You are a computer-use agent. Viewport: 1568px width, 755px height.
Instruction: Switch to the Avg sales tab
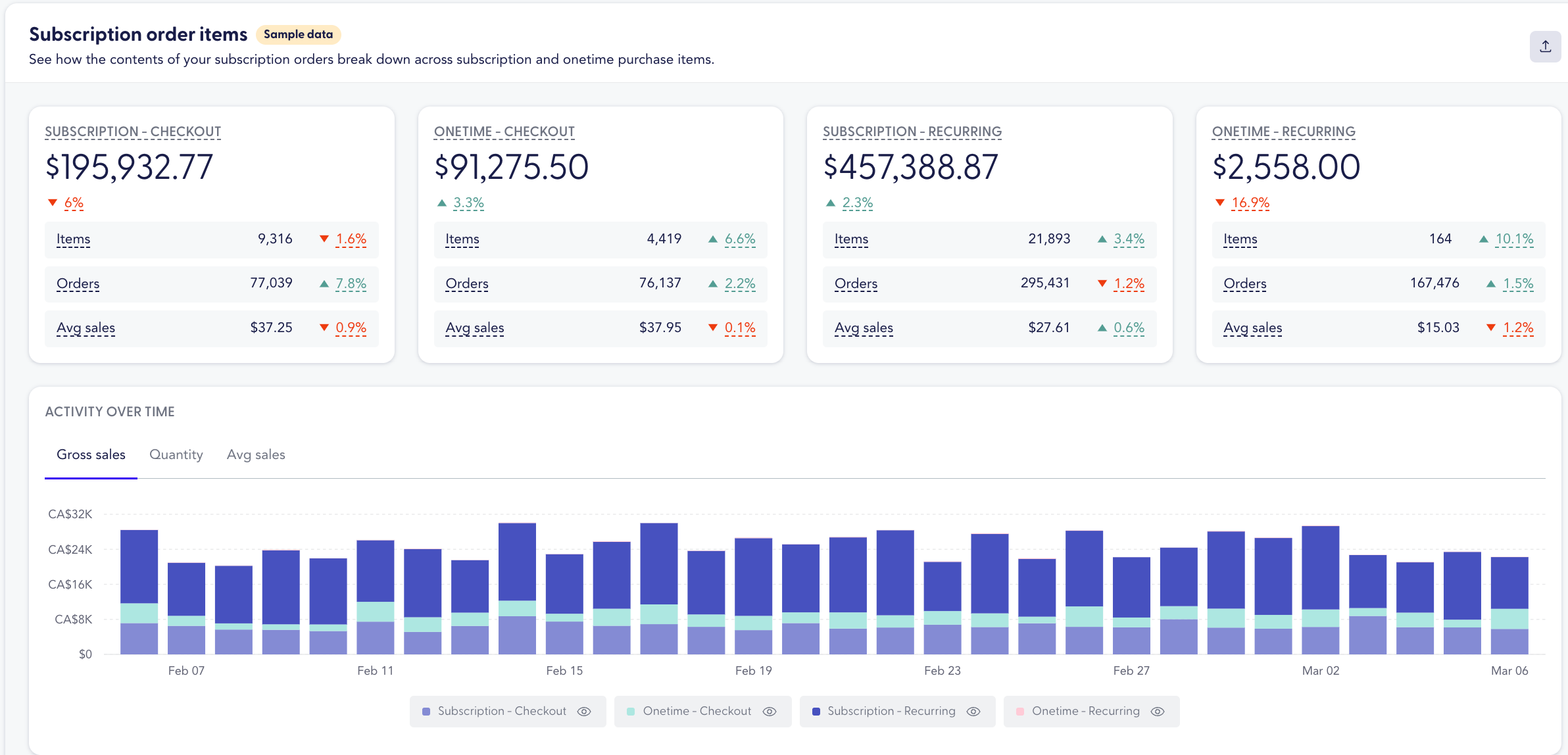(x=256, y=454)
